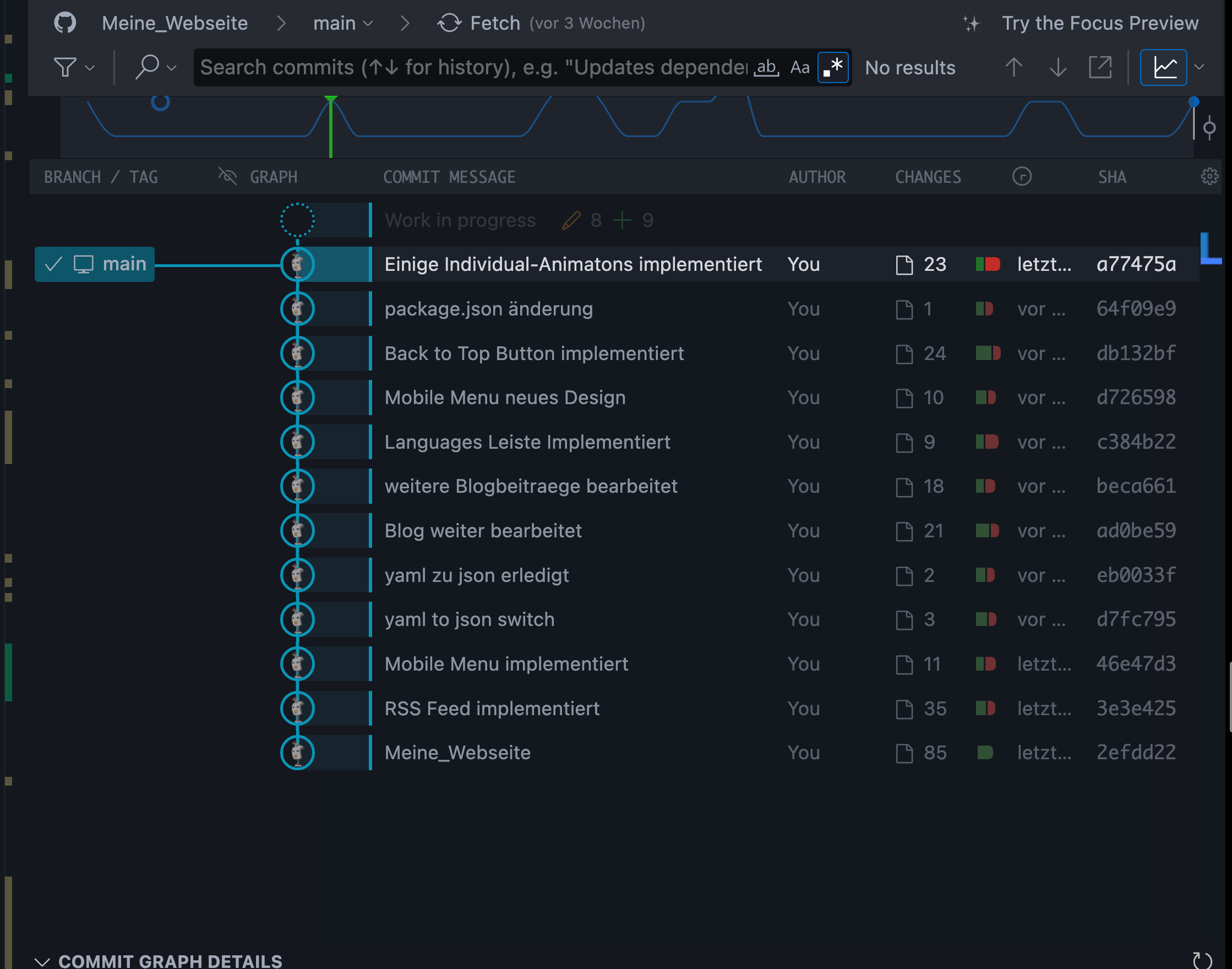This screenshot has width=1232, height=969.
Task: Go to next search result arrow
Action: tap(1058, 67)
